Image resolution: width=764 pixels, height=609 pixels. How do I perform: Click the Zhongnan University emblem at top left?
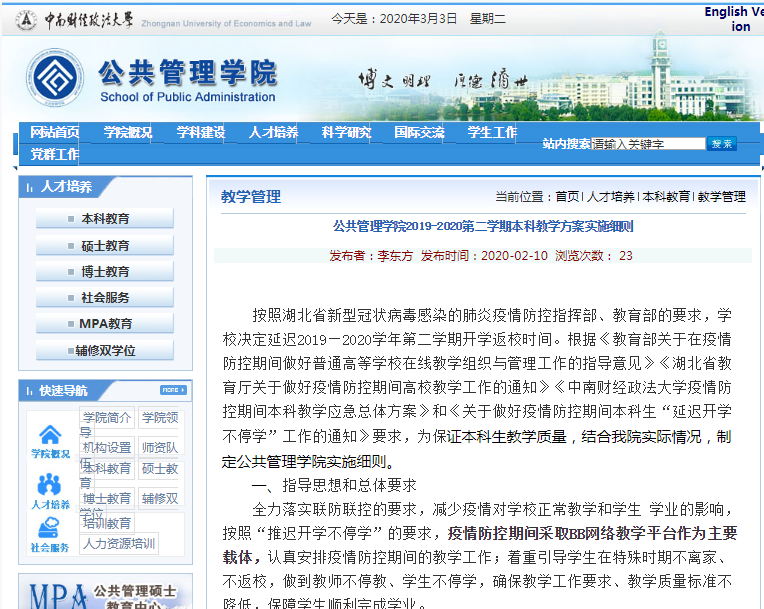coord(25,19)
